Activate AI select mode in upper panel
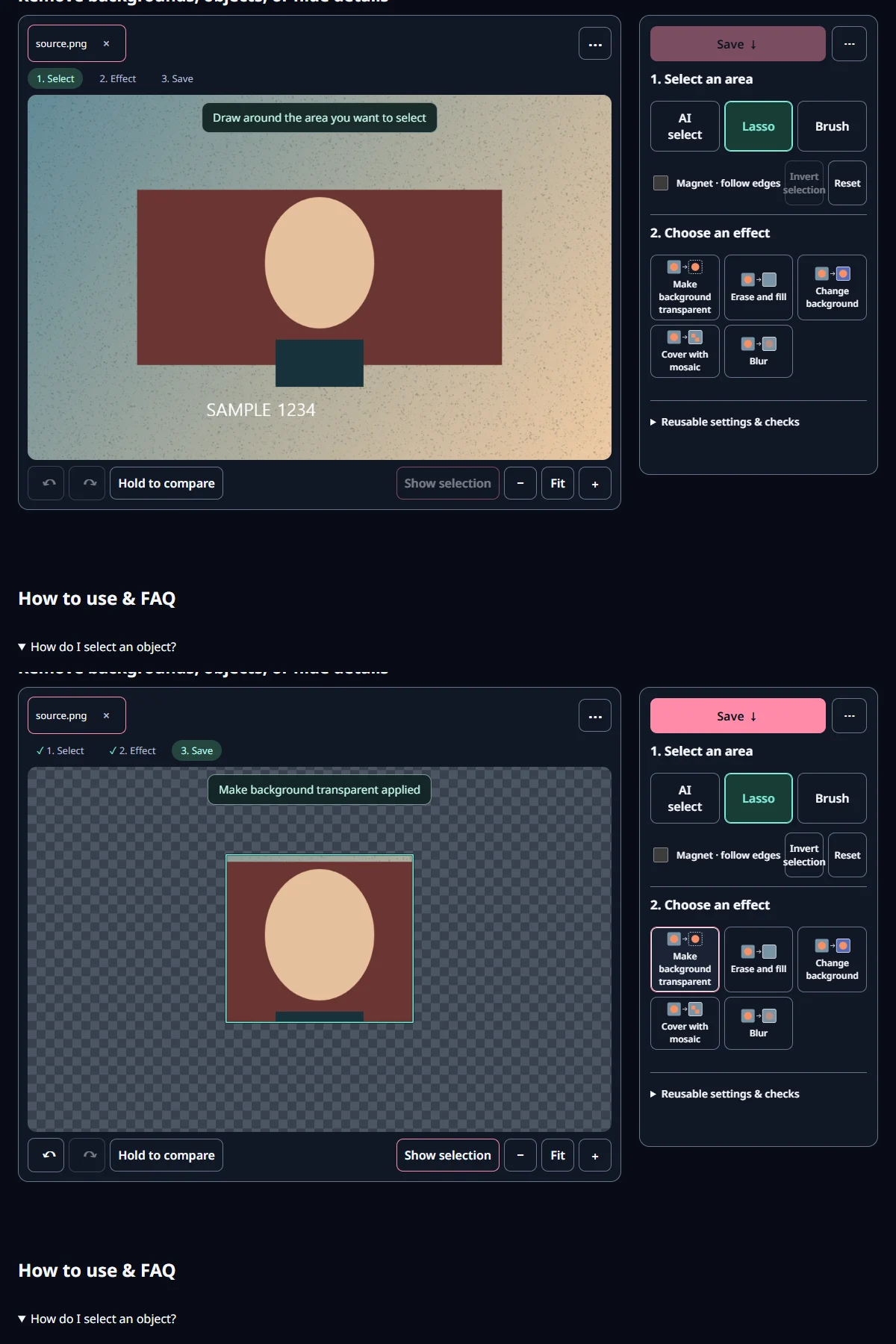The width and height of the screenshot is (896, 1344). 685,126
